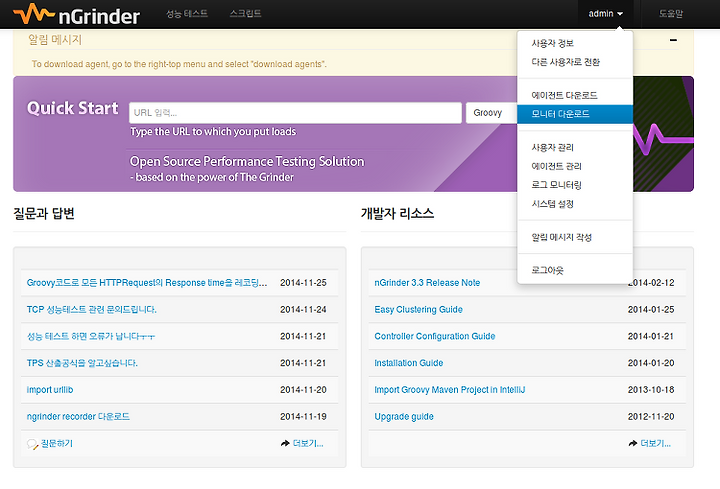Viewport: 720px width, 489px height.
Task: Open the Groovy script type dropdown
Action: [491, 113]
